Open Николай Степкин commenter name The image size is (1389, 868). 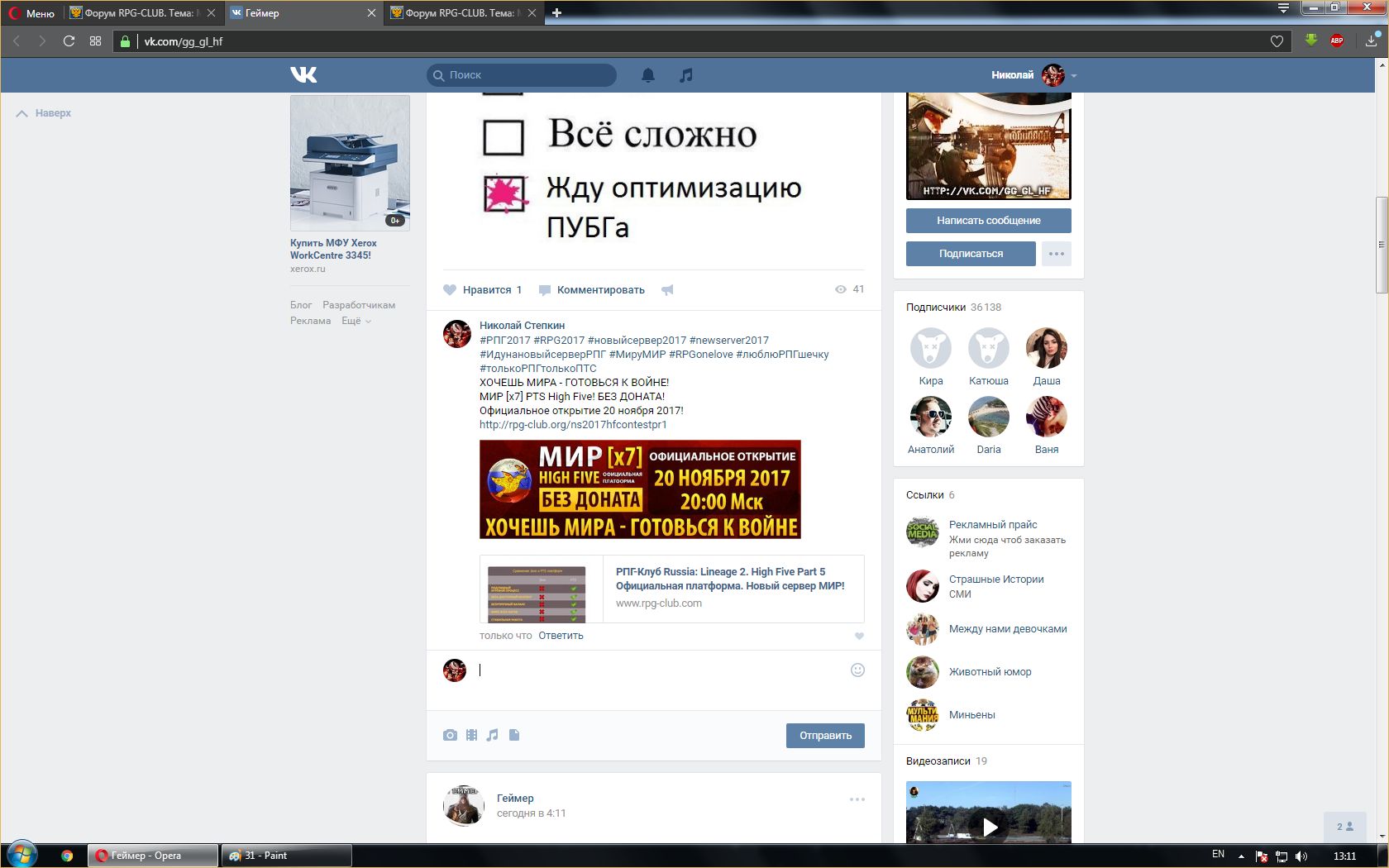click(x=523, y=326)
